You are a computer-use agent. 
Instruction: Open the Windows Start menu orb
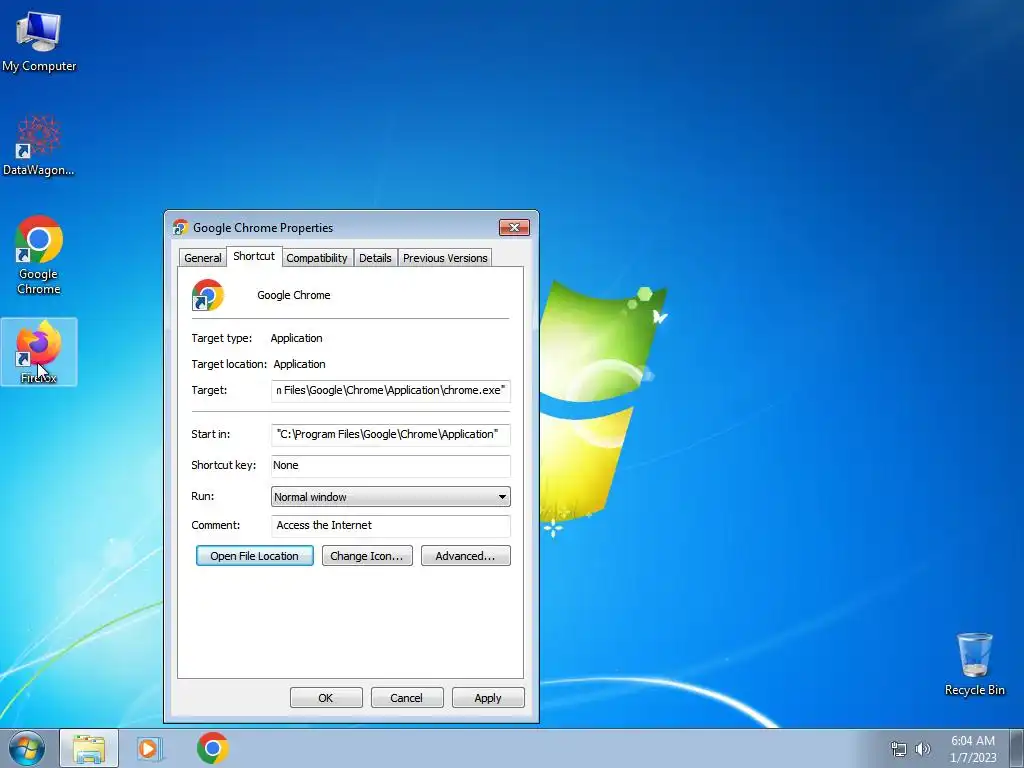point(27,748)
